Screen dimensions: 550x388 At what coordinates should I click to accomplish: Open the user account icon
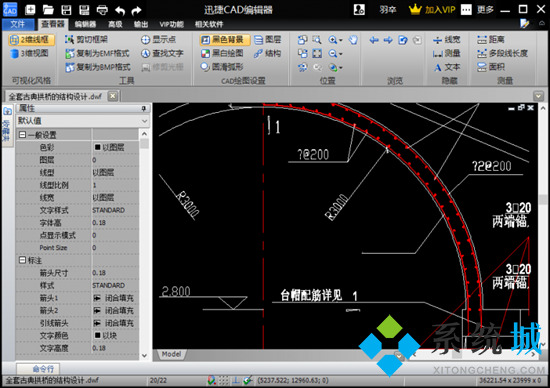(x=359, y=9)
